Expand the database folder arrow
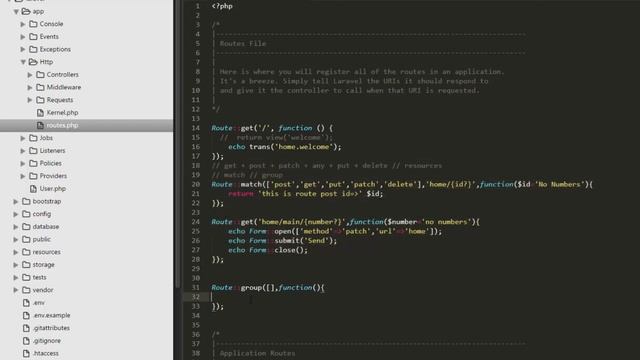 click(16, 227)
